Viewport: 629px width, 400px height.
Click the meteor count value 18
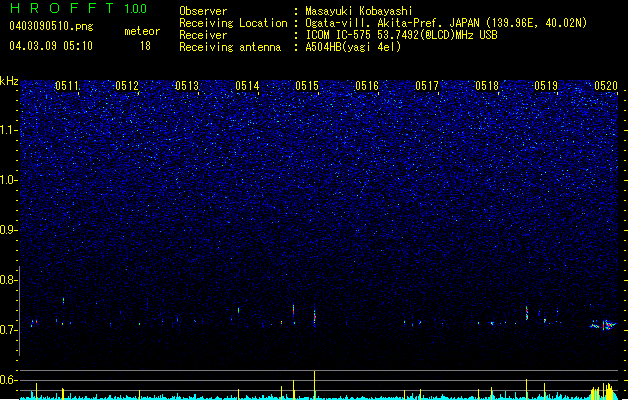pyautogui.click(x=145, y=46)
